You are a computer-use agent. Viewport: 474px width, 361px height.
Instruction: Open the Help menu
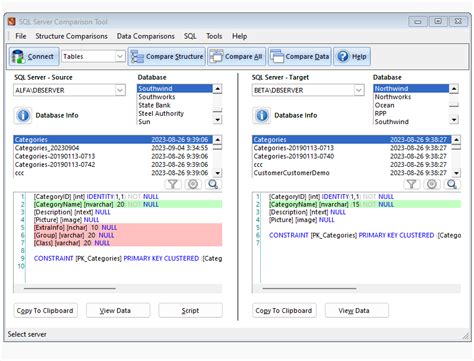(x=239, y=36)
